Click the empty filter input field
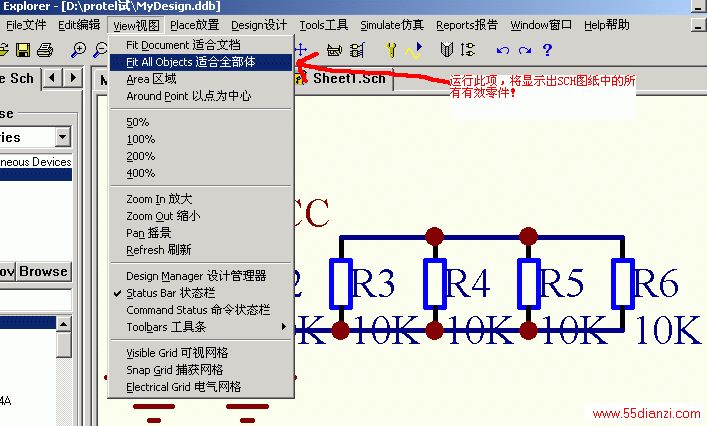The width and height of the screenshot is (707, 426). [36, 300]
